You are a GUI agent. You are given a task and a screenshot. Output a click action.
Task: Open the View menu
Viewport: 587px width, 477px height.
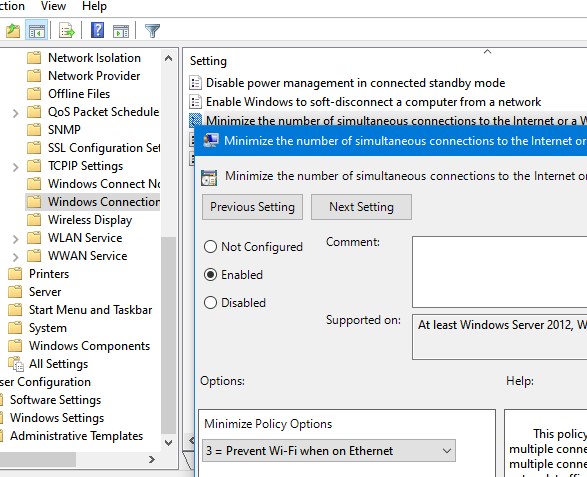(x=53, y=6)
